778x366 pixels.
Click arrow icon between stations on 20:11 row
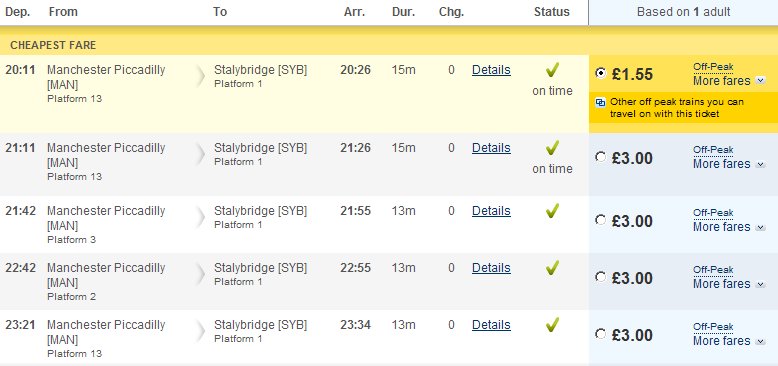tap(200, 77)
